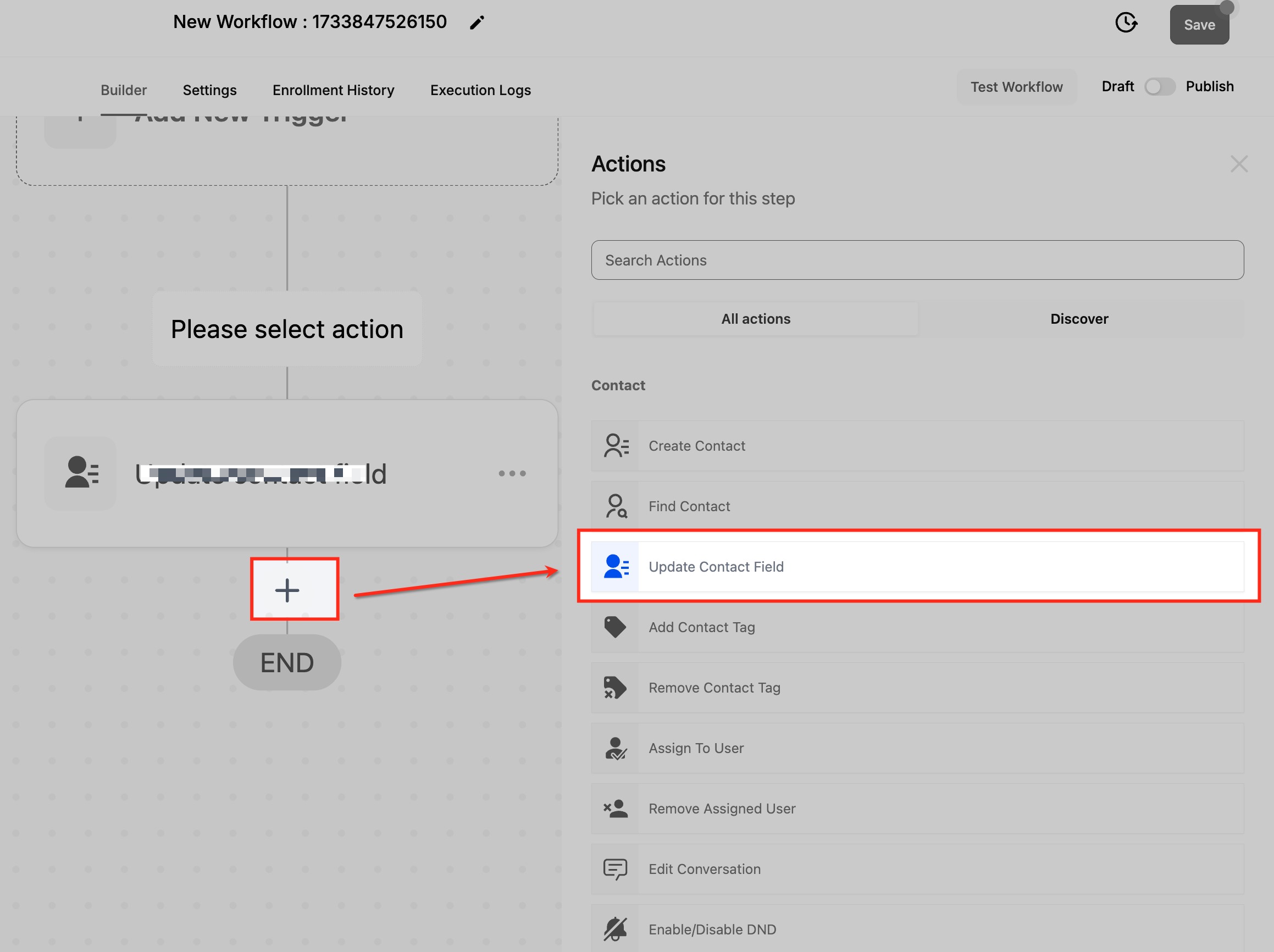This screenshot has height=952, width=1274.
Task: Click the Search Actions input field
Action: [x=917, y=261]
